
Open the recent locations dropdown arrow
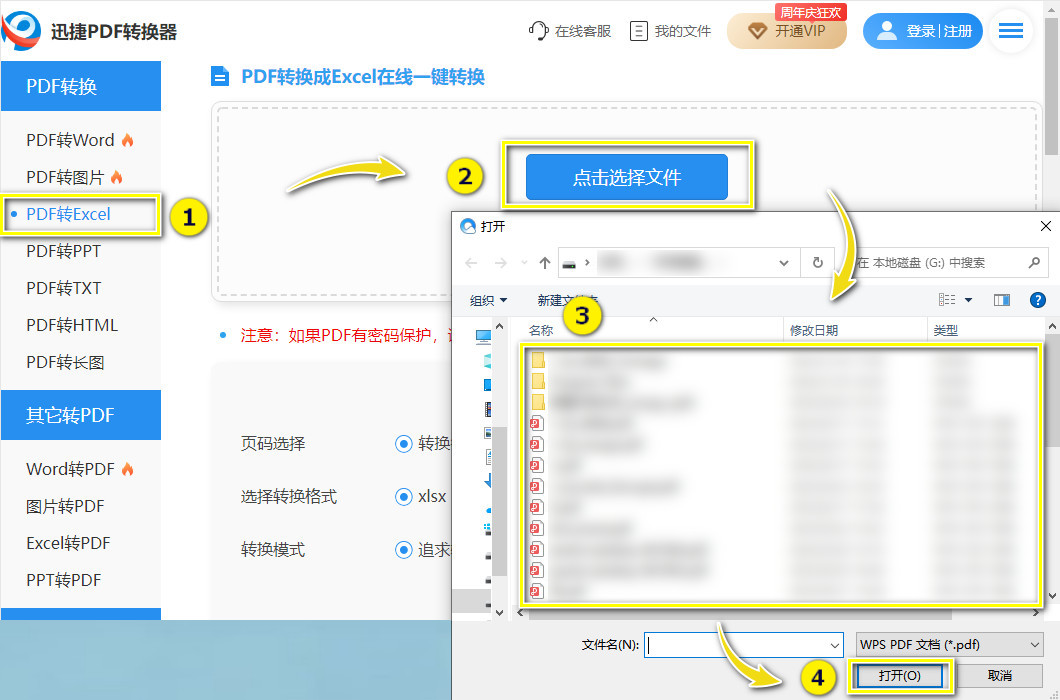[524, 263]
